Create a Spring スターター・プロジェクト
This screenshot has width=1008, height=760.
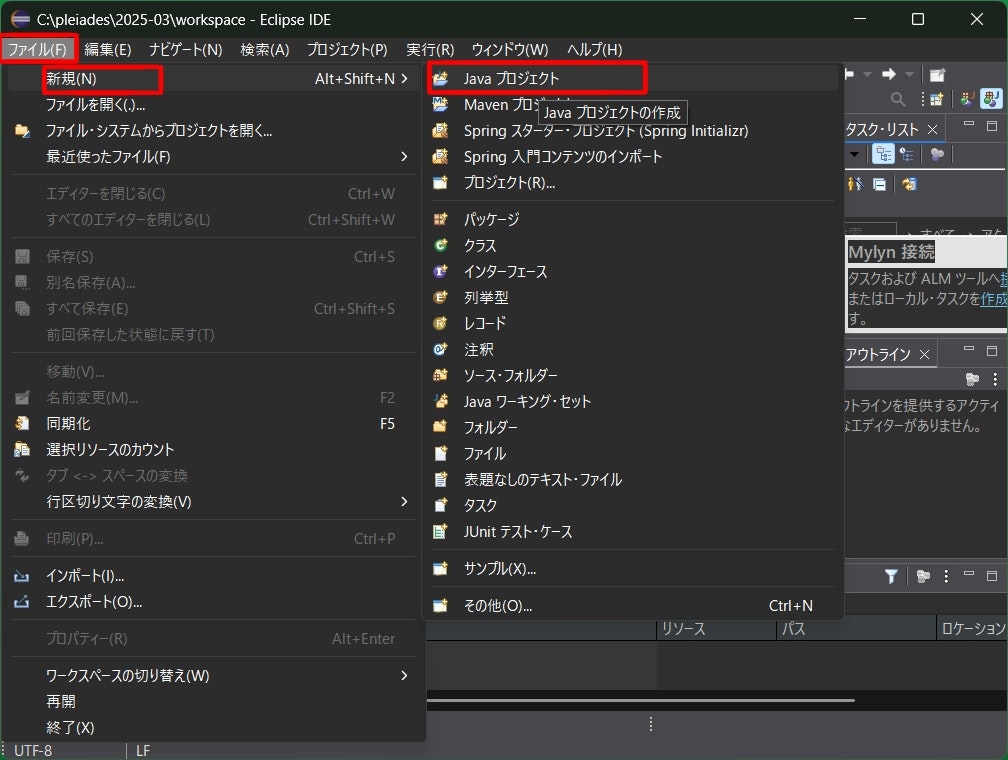633,131
